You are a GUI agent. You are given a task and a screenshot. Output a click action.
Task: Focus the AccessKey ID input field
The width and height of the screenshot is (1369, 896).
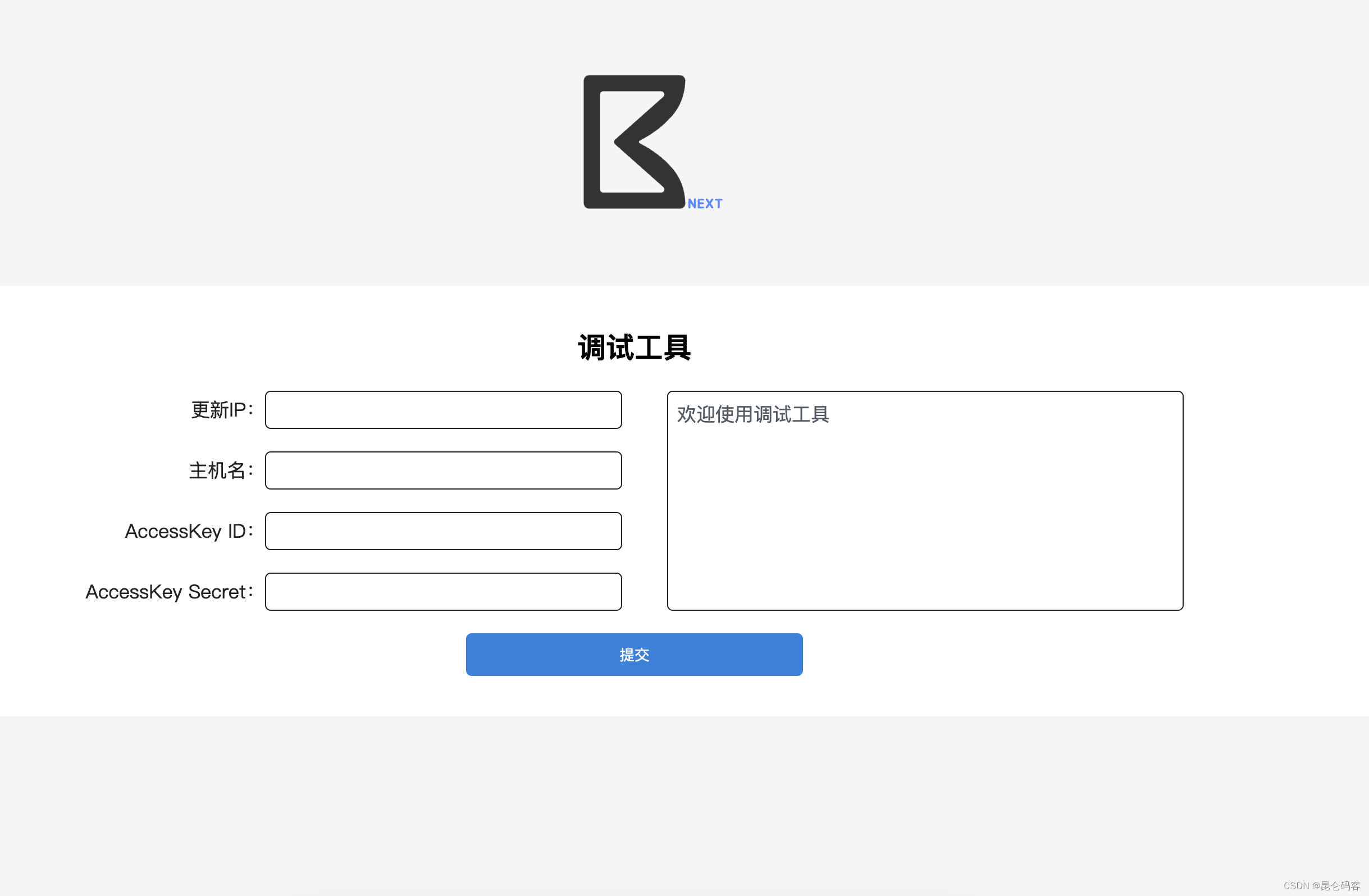[443, 531]
